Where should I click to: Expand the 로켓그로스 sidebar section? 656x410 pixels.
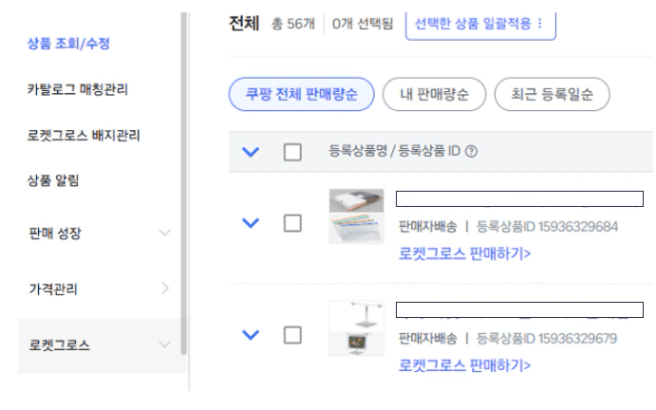tap(165, 346)
